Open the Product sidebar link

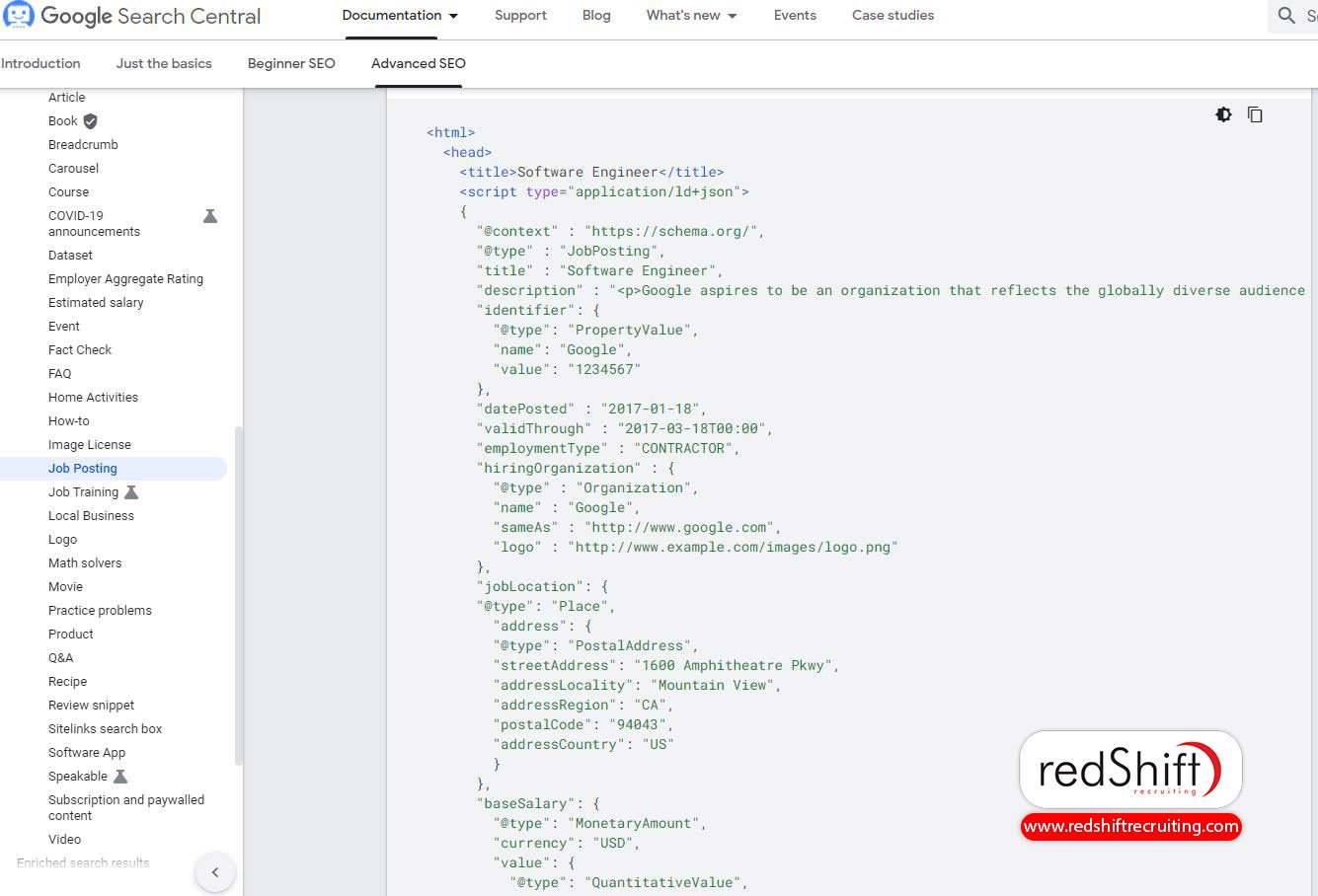[71, 635]
